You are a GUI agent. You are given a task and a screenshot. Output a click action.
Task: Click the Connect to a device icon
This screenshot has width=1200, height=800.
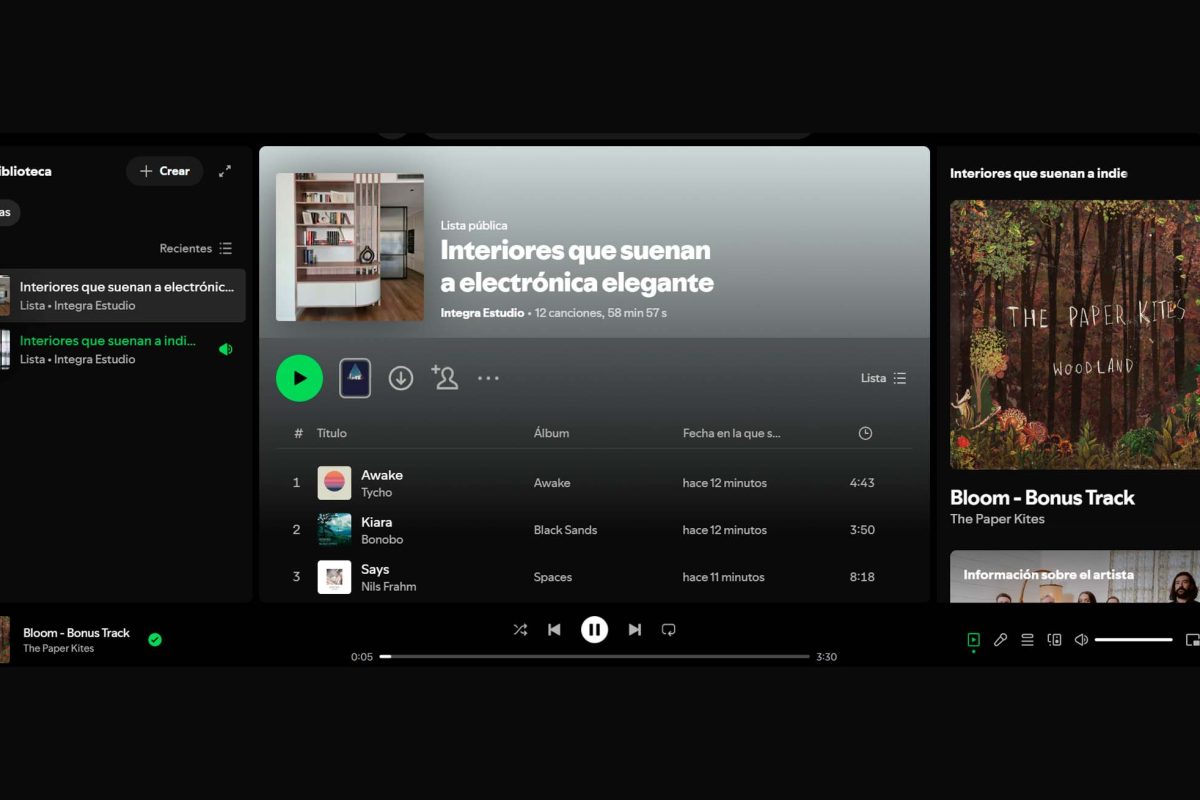(x=1054, y=639)
